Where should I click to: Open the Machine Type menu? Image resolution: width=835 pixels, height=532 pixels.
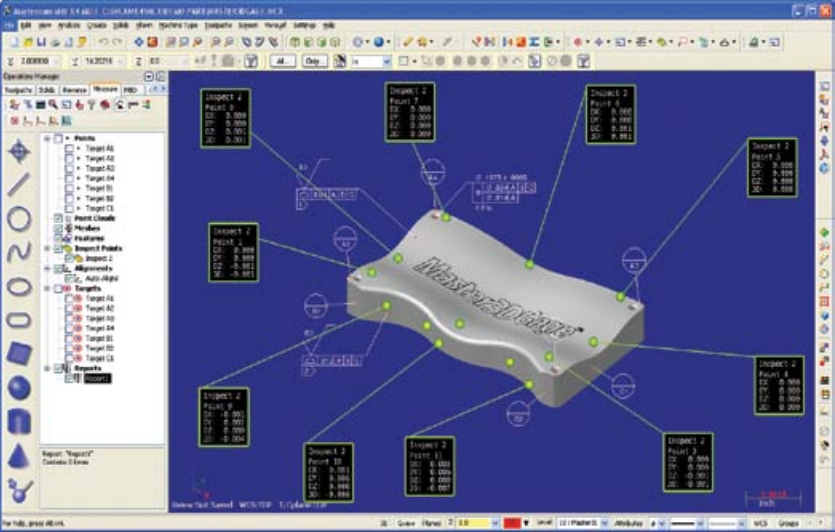pyautogui.click(x=178, y=25)
